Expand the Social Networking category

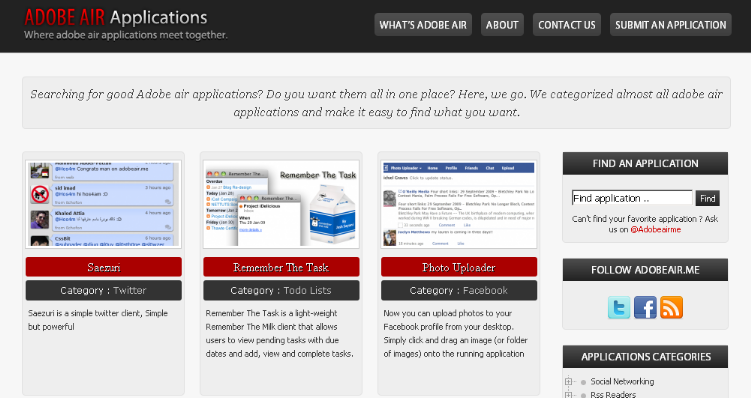click(568, 382)
